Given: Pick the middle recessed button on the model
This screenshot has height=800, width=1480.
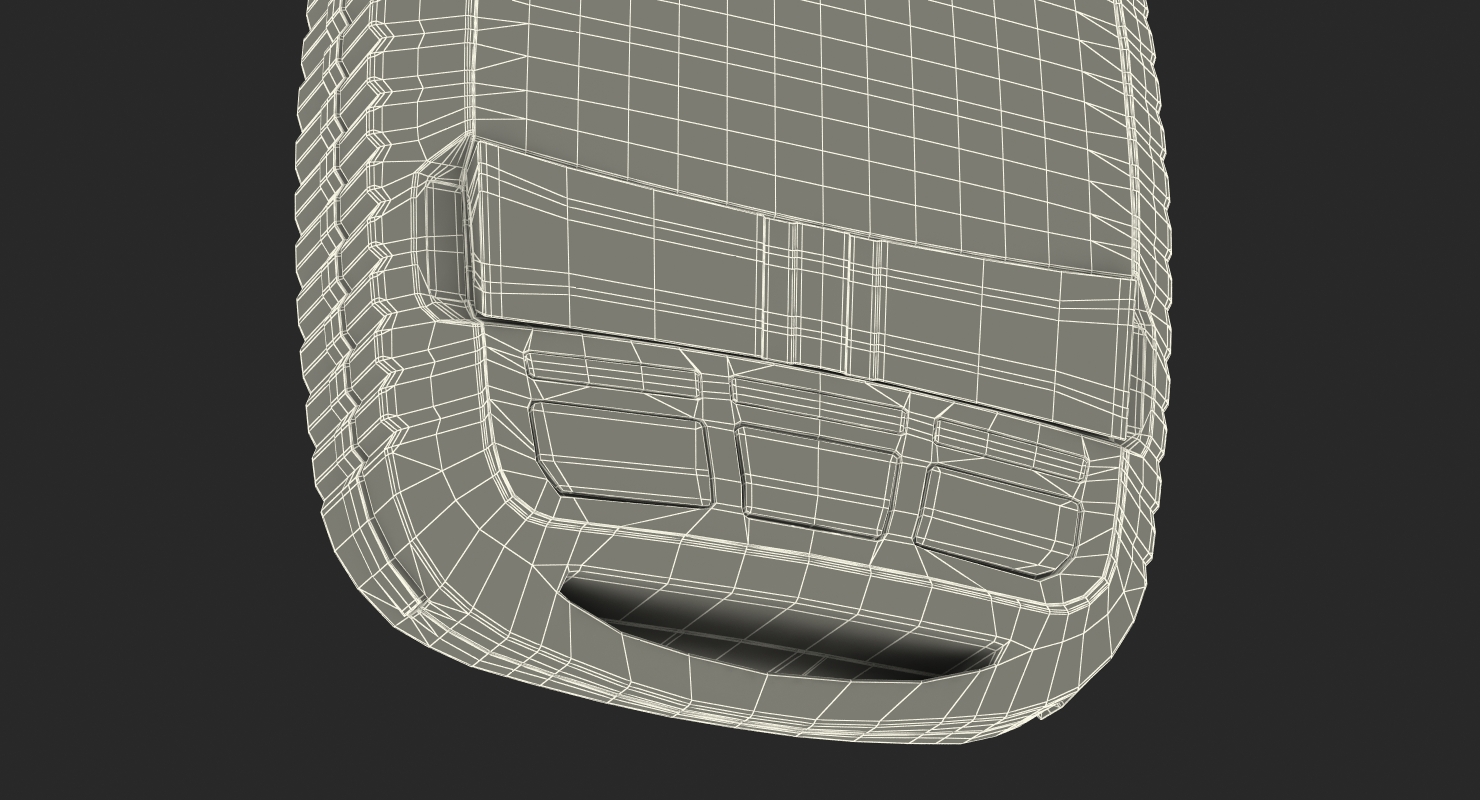Looking at the screenshot, I should 819,481.
